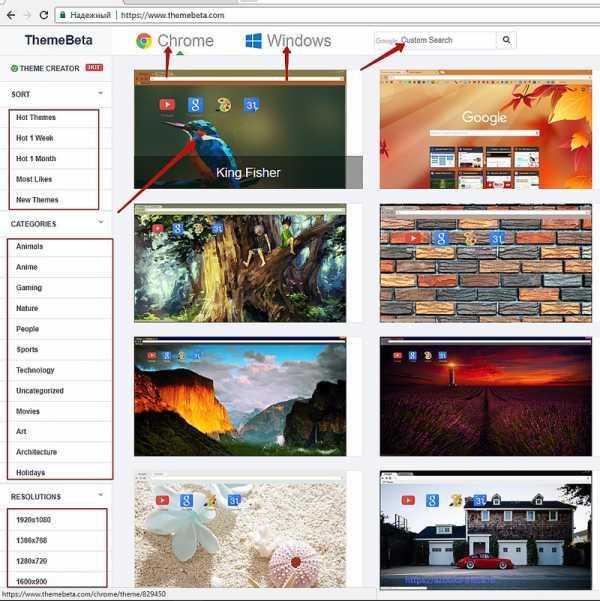The width and height of the screenshot is (600, 601).
Task: Open the Gaming category
Action: point(29,287)
